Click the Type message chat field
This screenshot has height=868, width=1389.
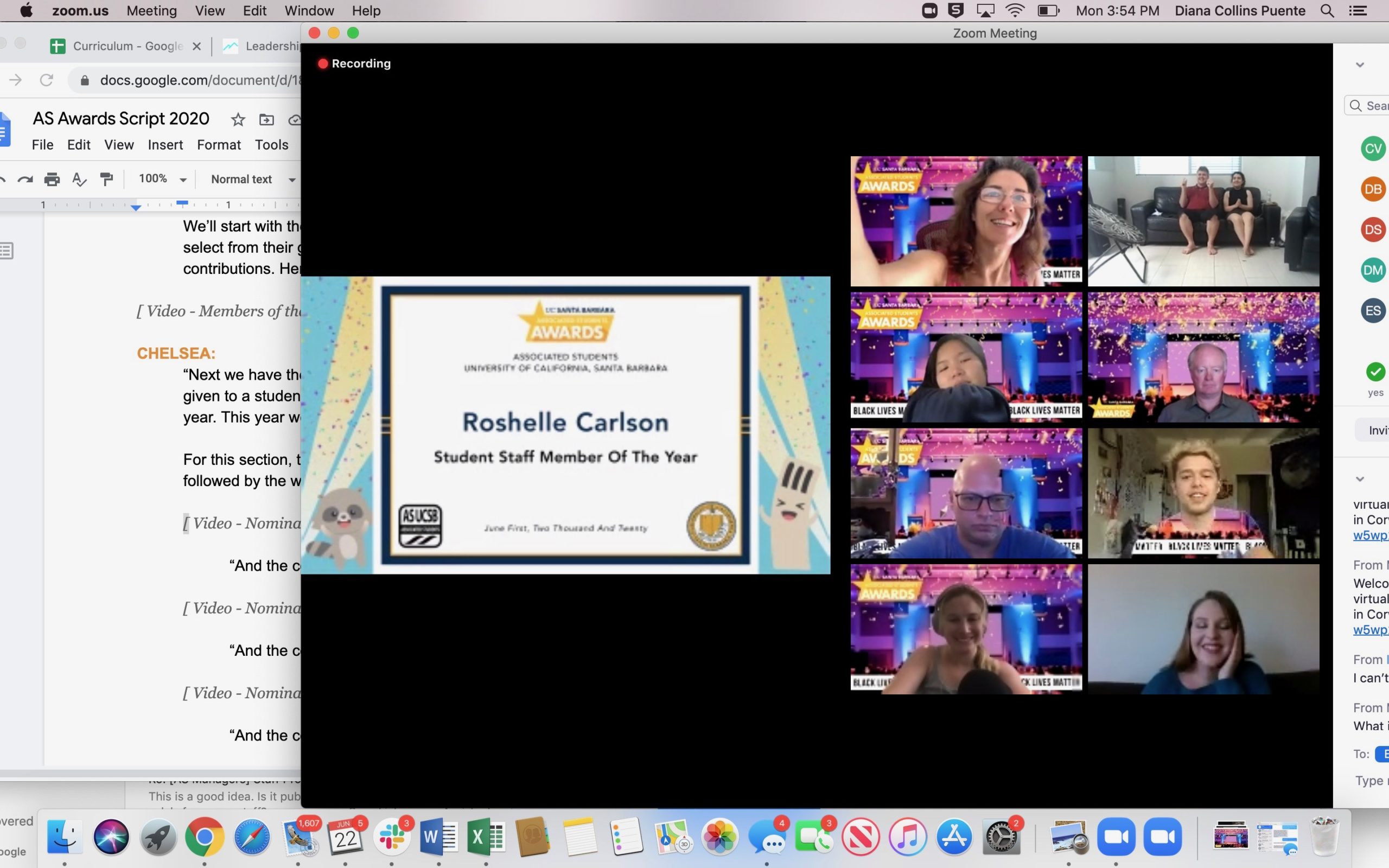pos(1372,781)
